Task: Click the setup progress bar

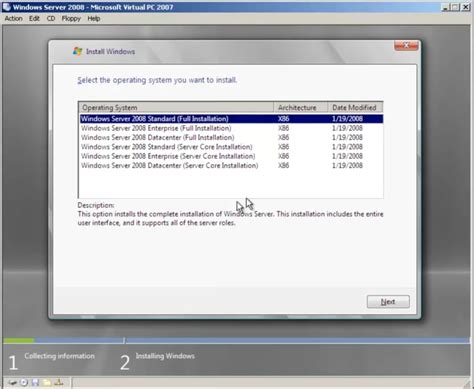Action: click(x=237, y=340)
